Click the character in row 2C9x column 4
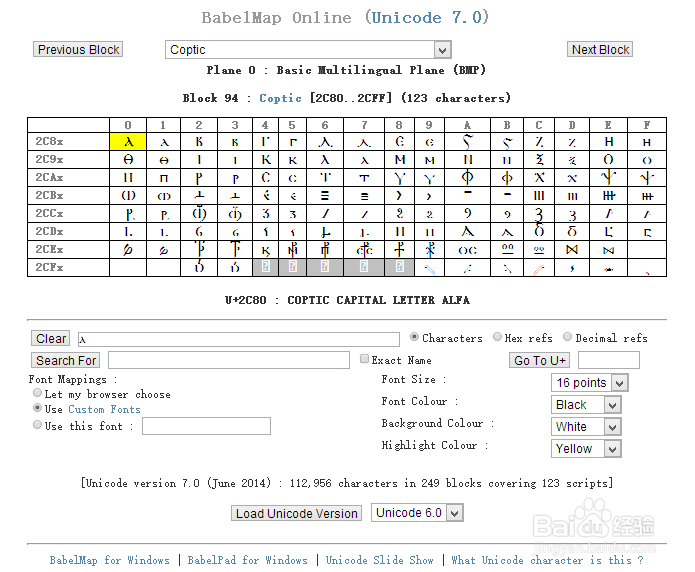This screenshot has width=695, height=572. (266, 160)
